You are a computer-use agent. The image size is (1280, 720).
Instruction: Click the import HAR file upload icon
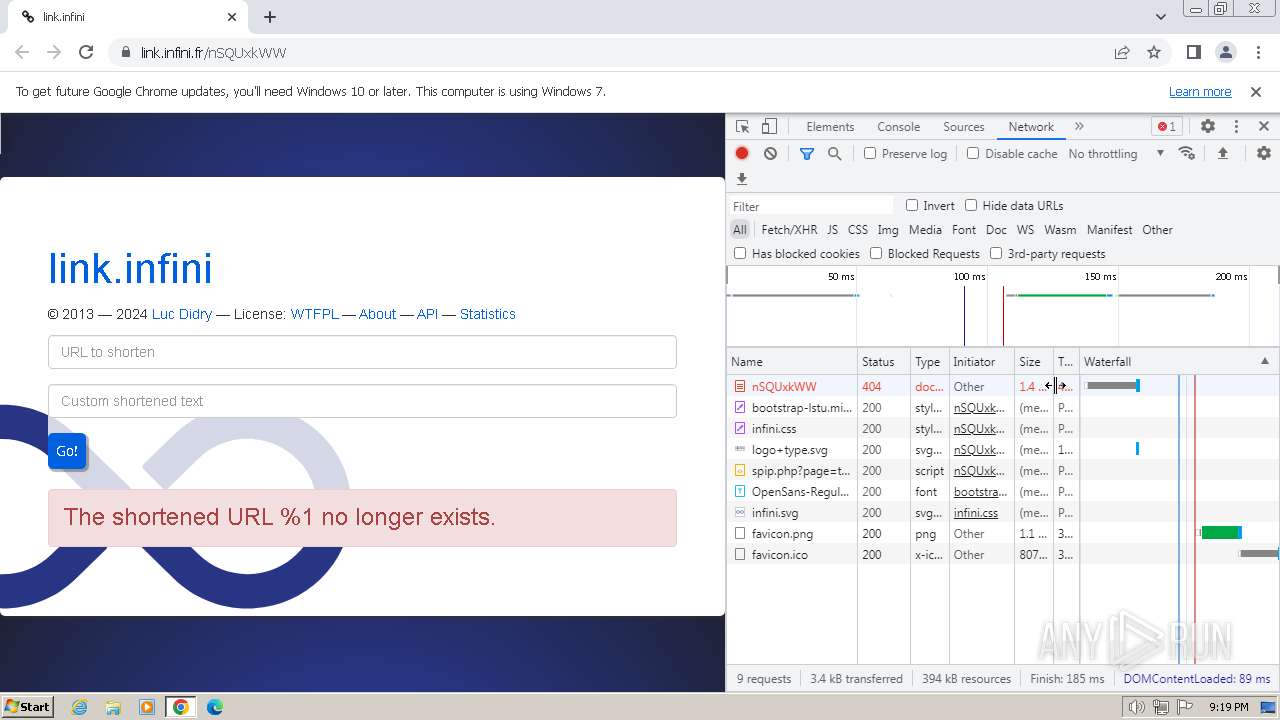pos(1222,153)
